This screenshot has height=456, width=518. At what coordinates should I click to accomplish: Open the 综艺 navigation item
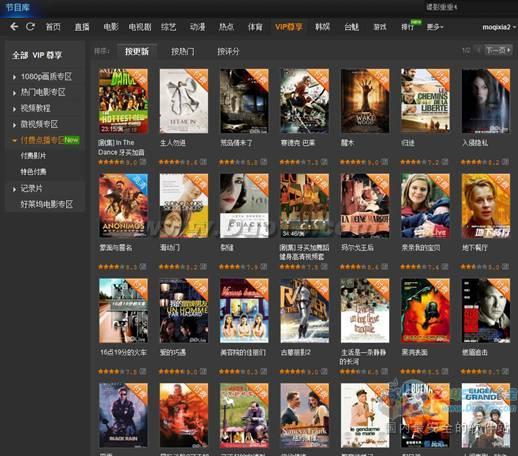(x=169, y=27)
